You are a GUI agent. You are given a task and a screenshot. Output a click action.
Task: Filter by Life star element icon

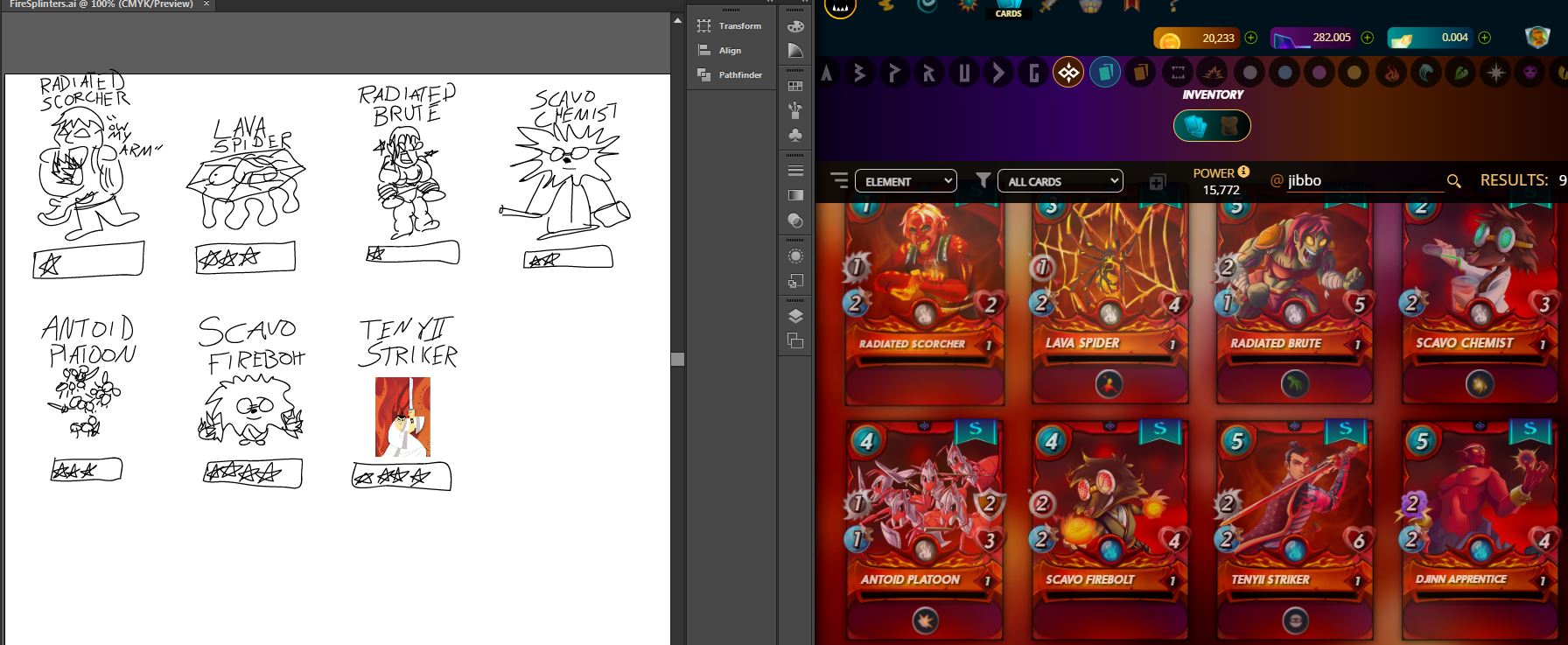(x=1496, y=73)
